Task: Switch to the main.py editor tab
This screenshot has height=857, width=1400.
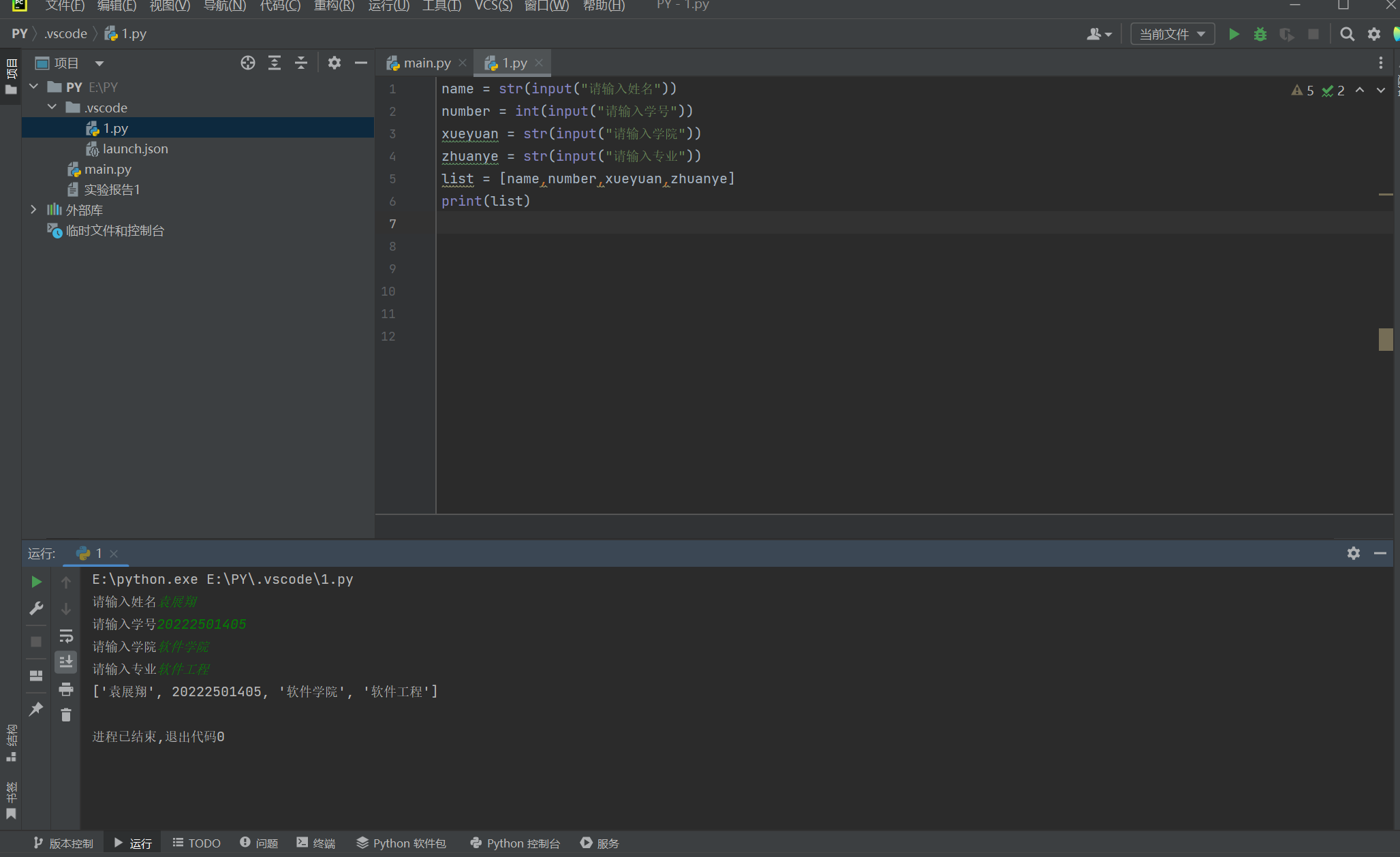Action: coord(426,63)
